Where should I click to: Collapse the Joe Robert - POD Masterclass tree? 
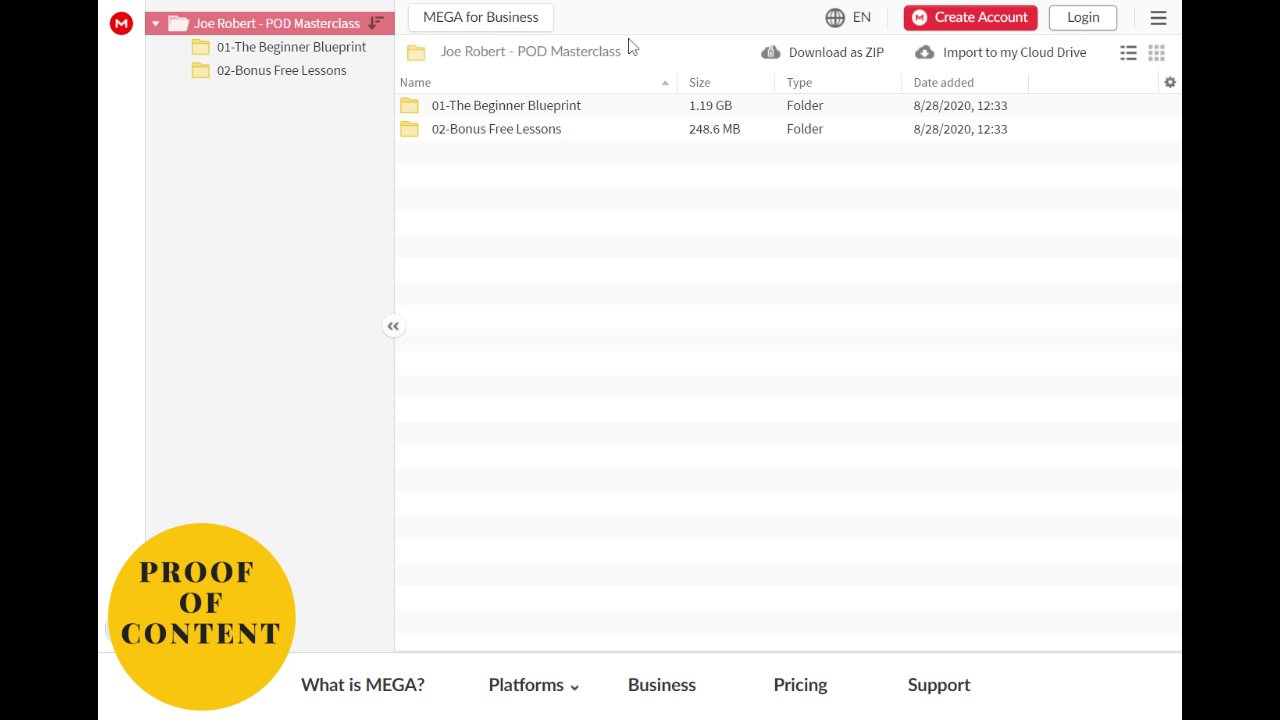pos(156,23)
